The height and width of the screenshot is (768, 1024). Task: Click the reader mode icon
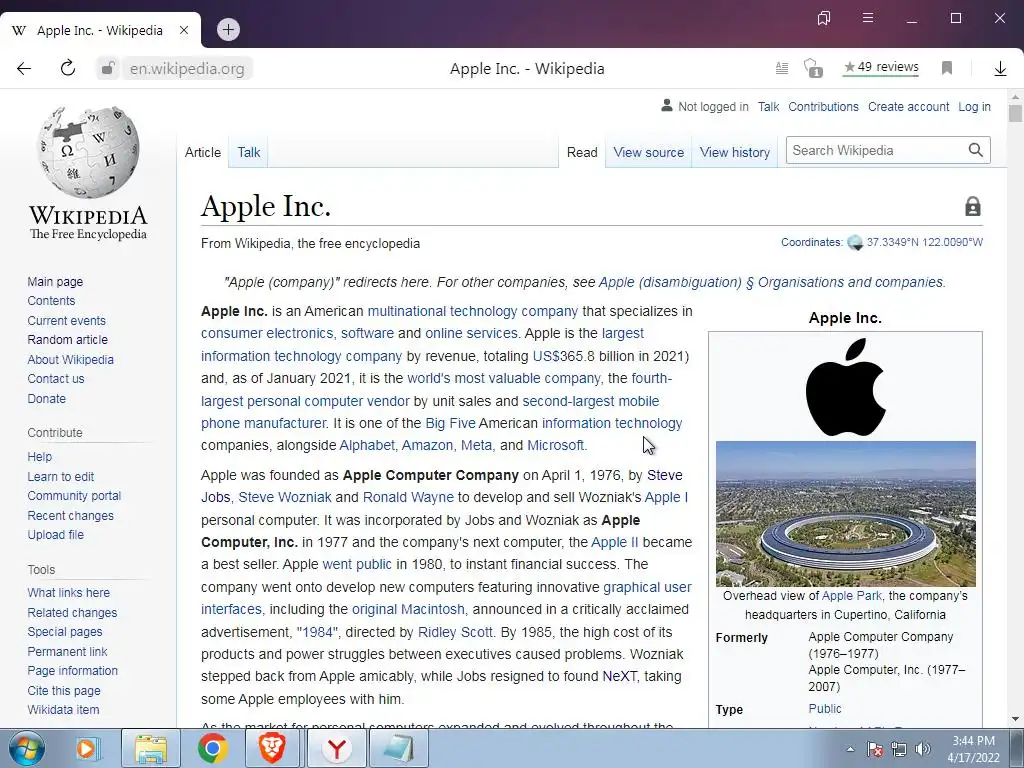pyautogui.click(x=782, y=68)
